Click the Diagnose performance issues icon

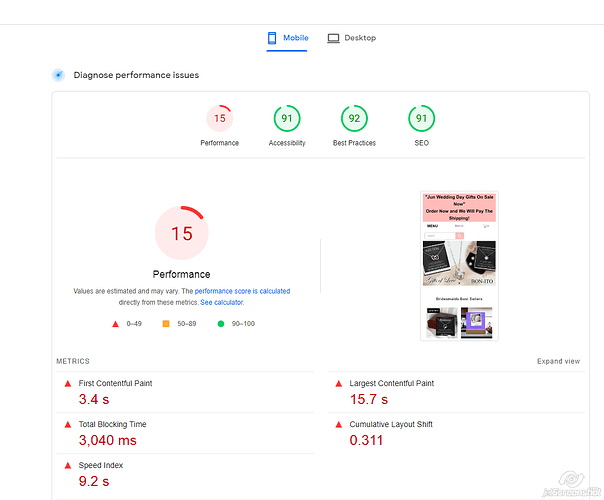(x=58, y=75)
